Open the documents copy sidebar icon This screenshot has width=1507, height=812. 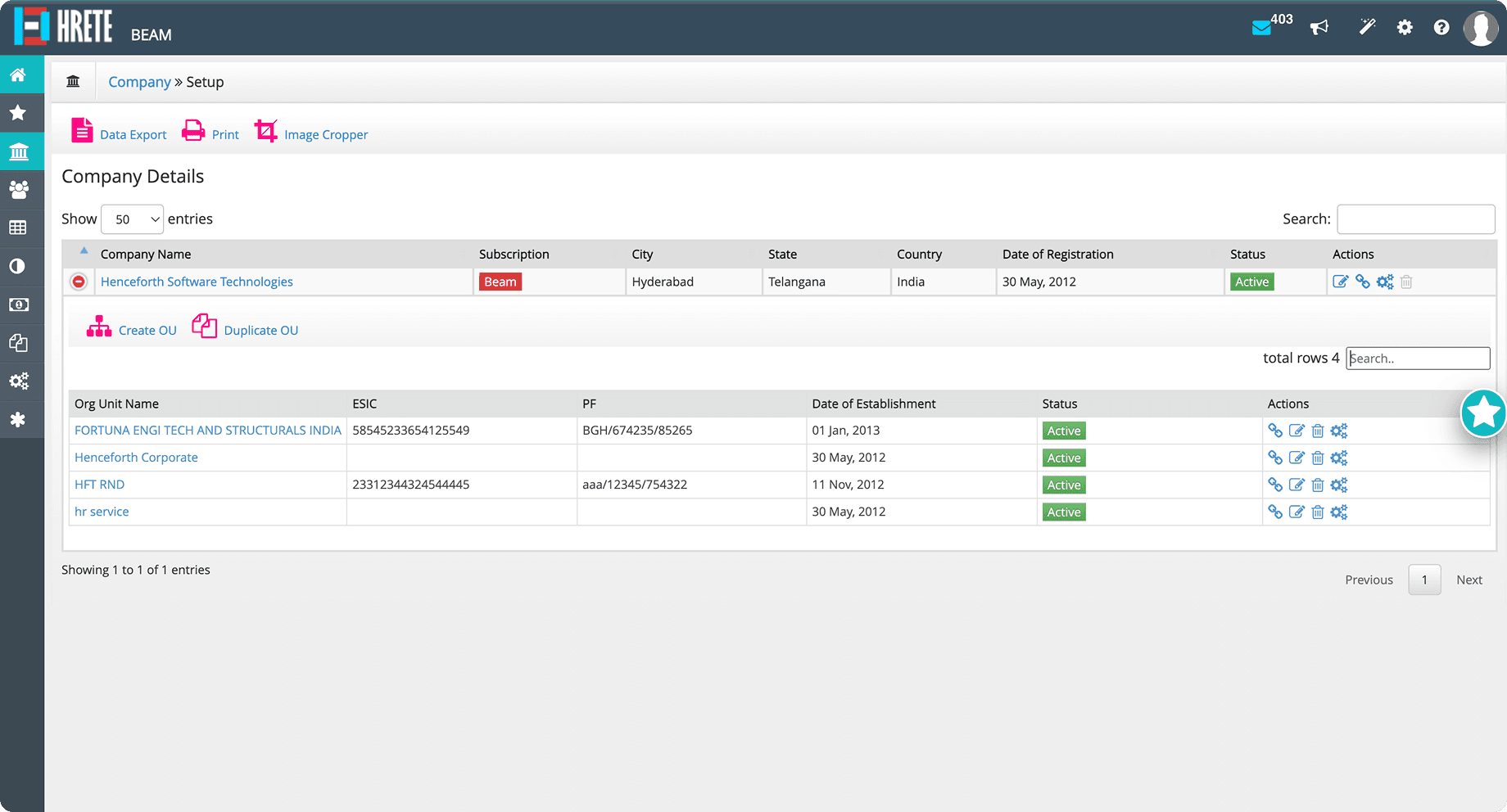(18, 343)
